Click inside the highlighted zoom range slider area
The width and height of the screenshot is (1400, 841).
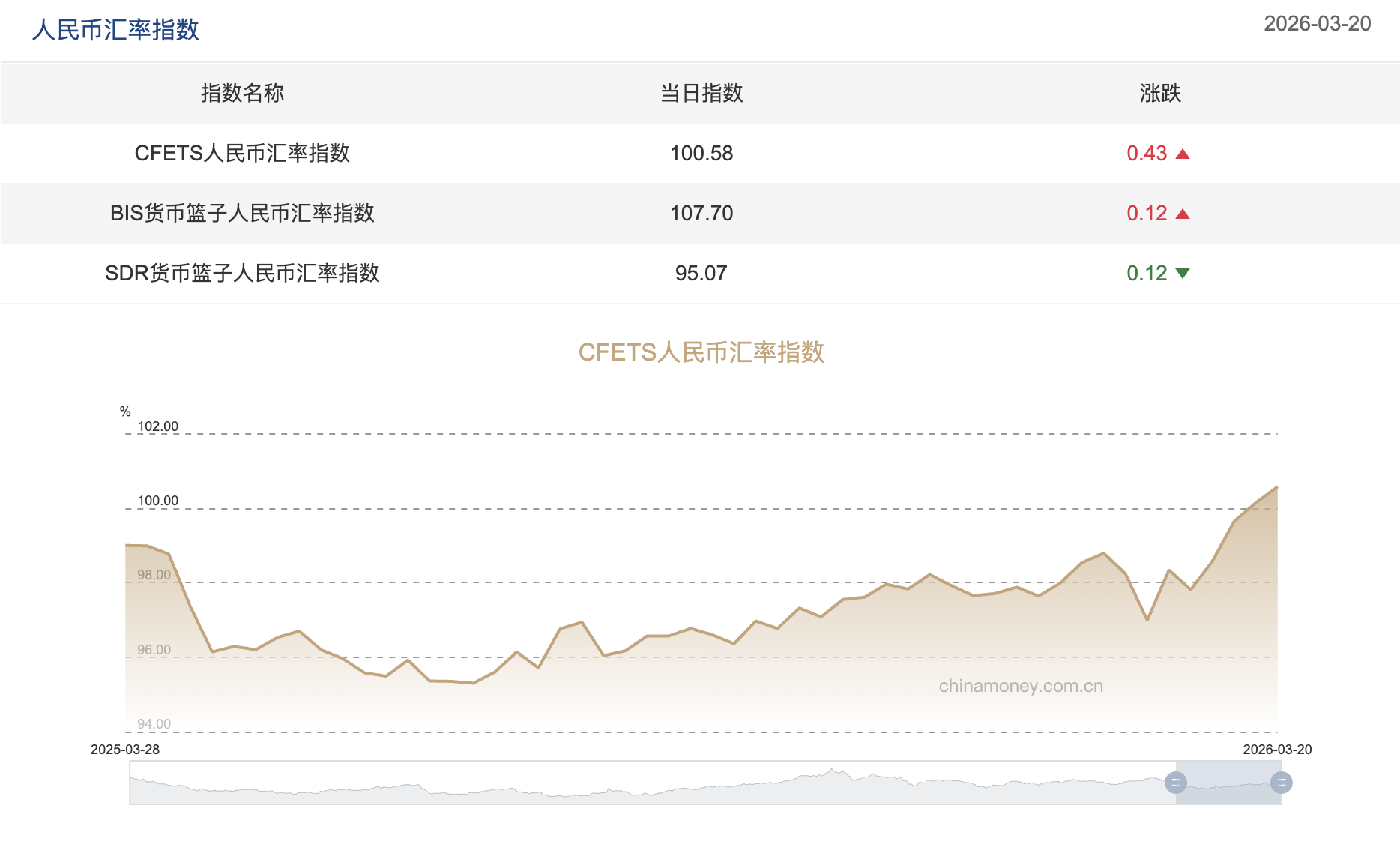(x=1229, y=784)
